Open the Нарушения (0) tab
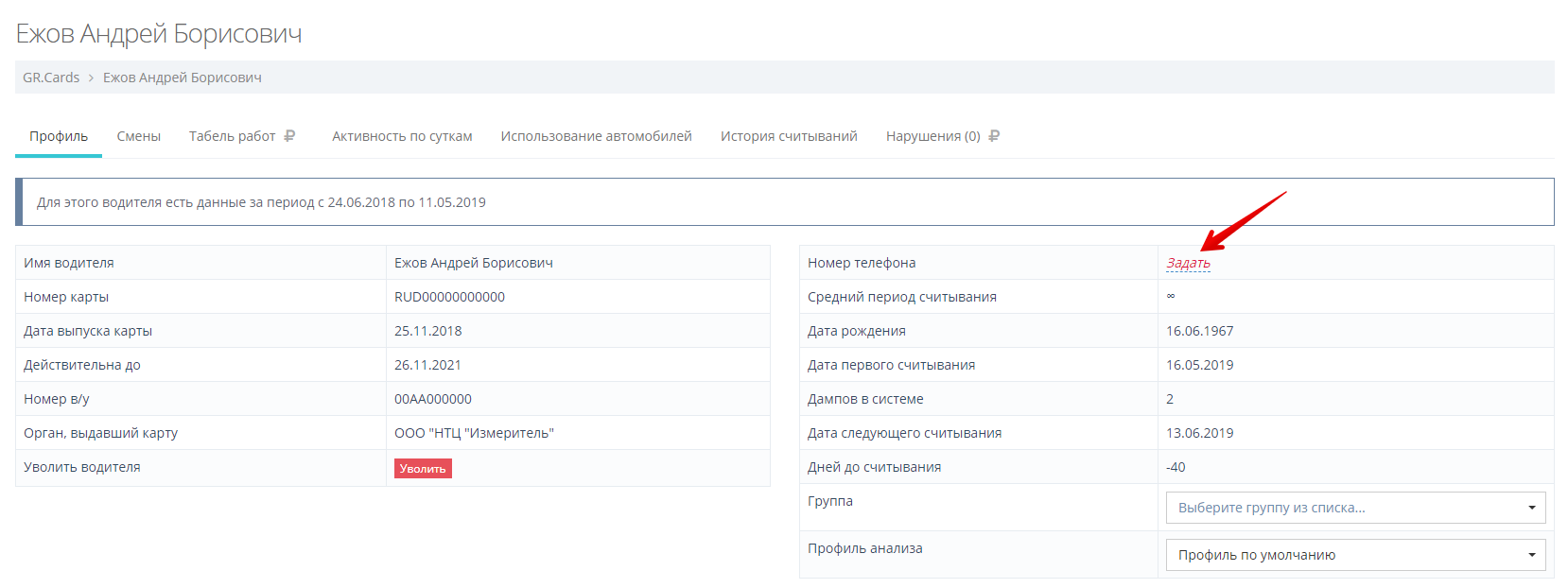The height and width of the screenshot is (588, 1568). pyautogui.click(x=932, y=136)
